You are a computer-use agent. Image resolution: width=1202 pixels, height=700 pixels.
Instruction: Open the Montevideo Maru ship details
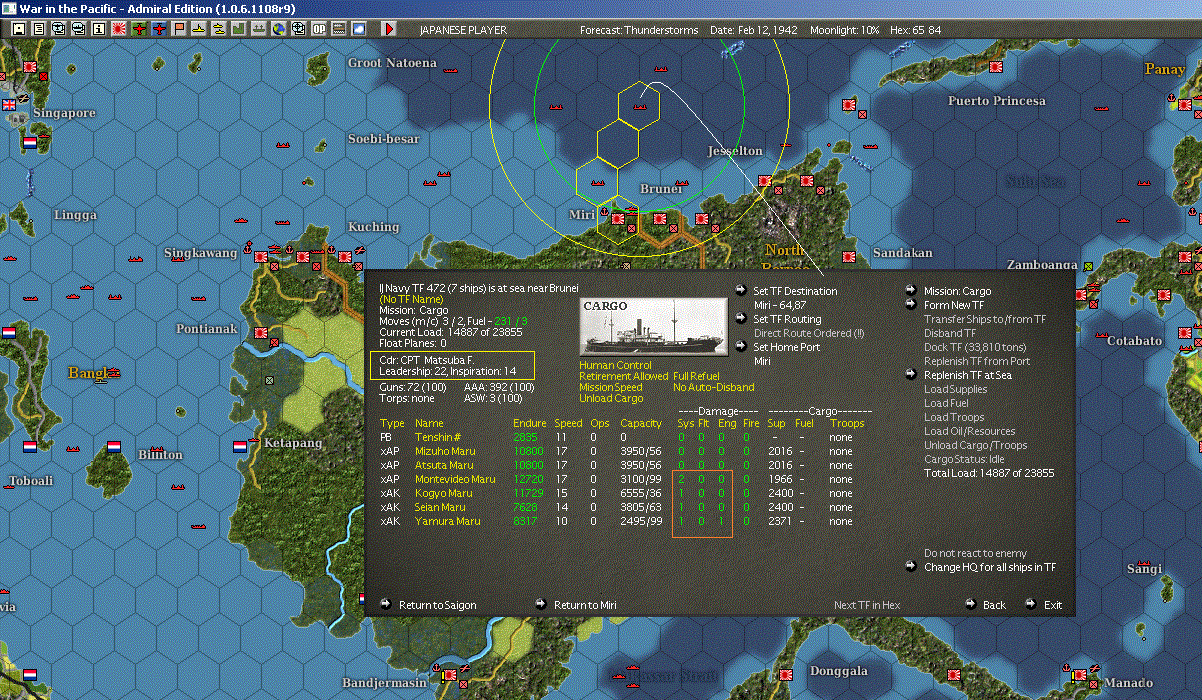455,479
